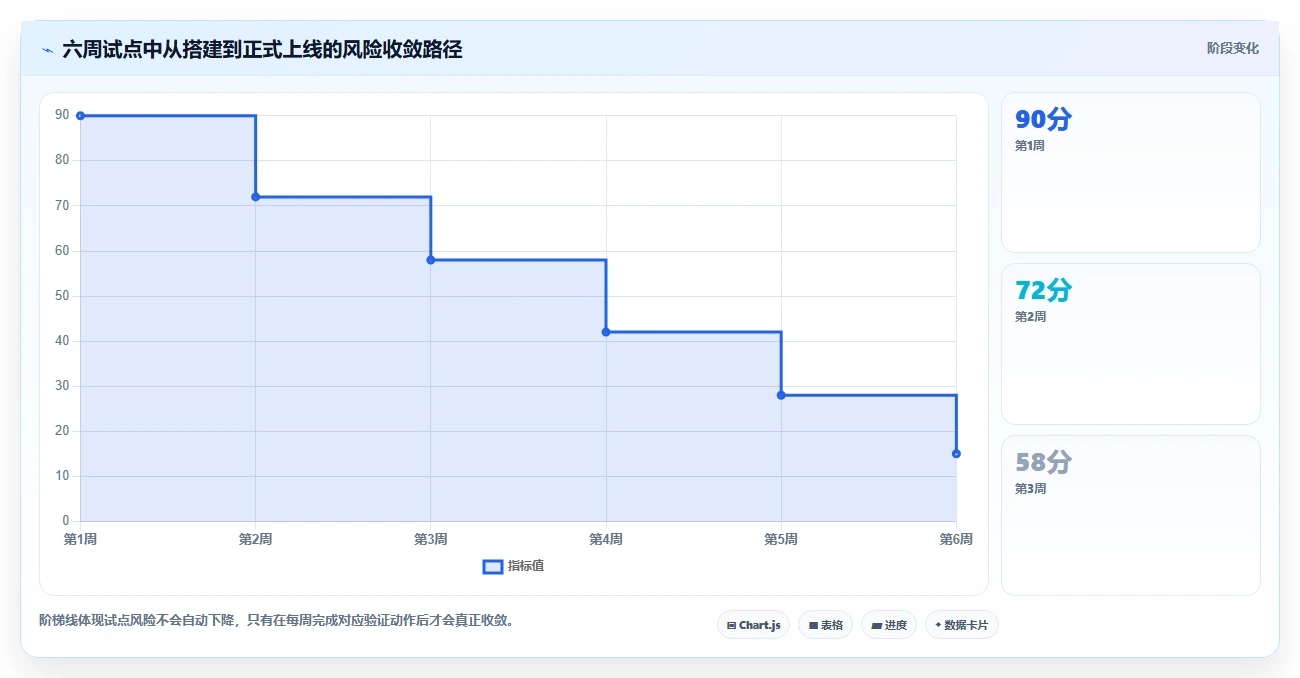This screenshot has width=1300, height=678.
Task: Click the 第3周 x-axis label
Action: click(431, 540)
